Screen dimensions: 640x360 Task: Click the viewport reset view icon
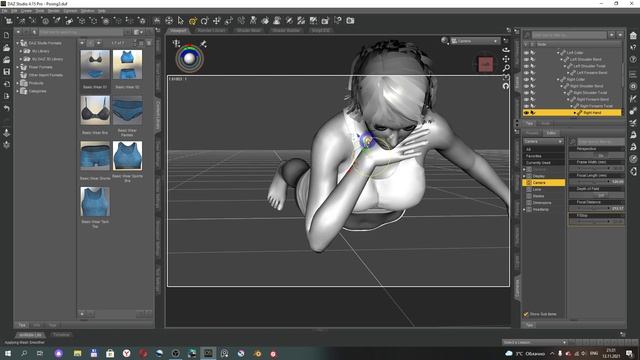(506, 86)
